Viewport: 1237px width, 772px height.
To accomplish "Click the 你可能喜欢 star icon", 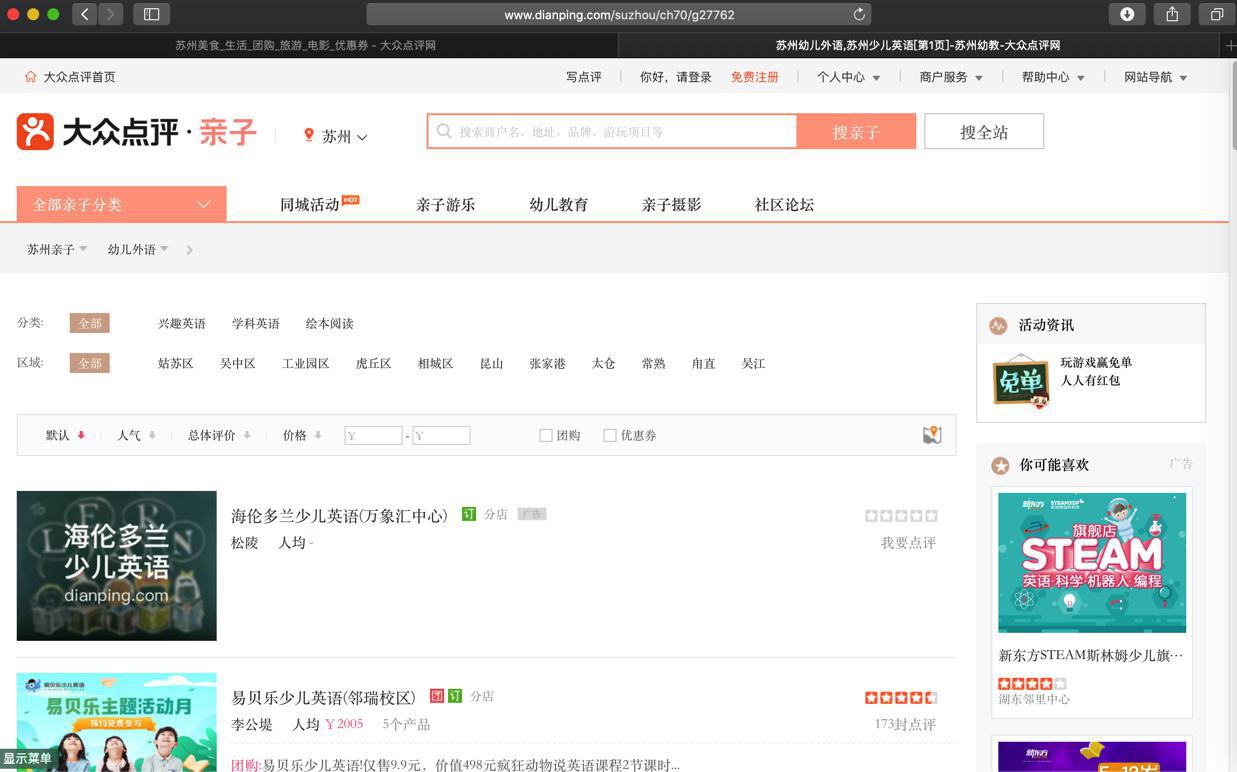I will tap(1000, 465).
